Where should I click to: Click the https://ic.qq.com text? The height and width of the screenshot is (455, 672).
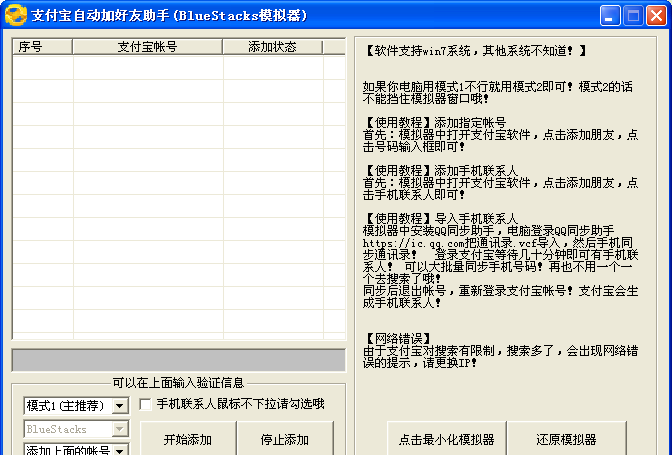click(414, 243)
